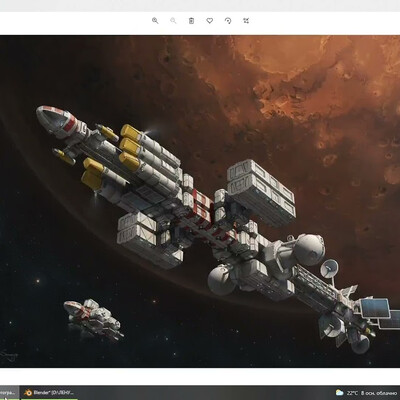
Task: Click the spherical tank on the spaceship
Action: (x=309, y=249)
